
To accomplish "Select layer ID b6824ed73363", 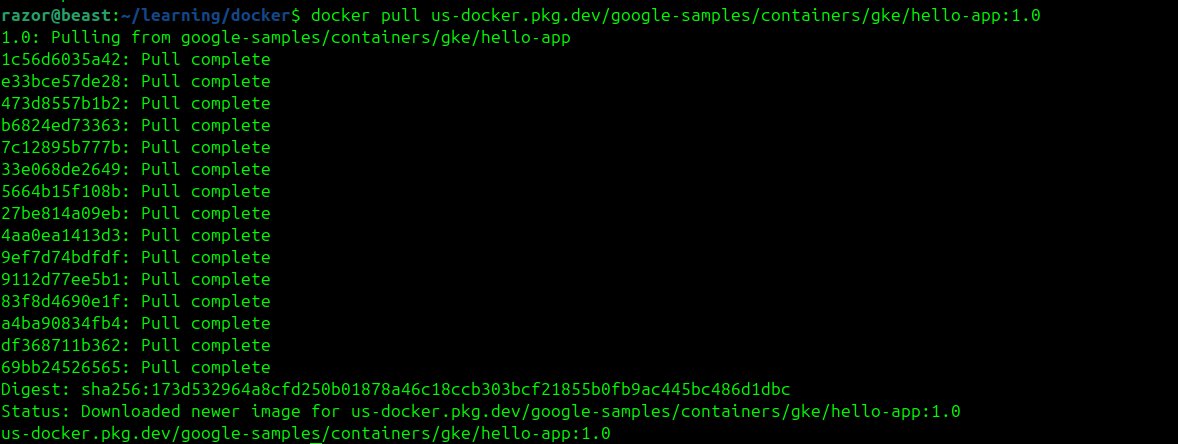I will click(62, 125).
